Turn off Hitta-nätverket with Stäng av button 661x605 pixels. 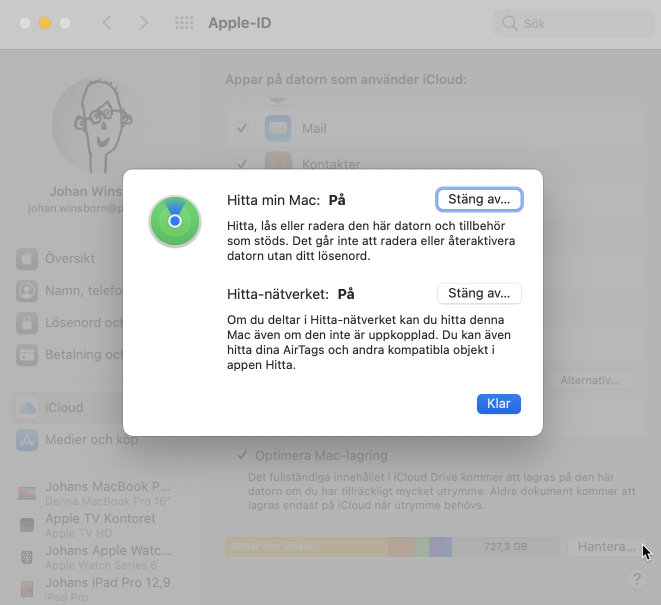(479, 293)
